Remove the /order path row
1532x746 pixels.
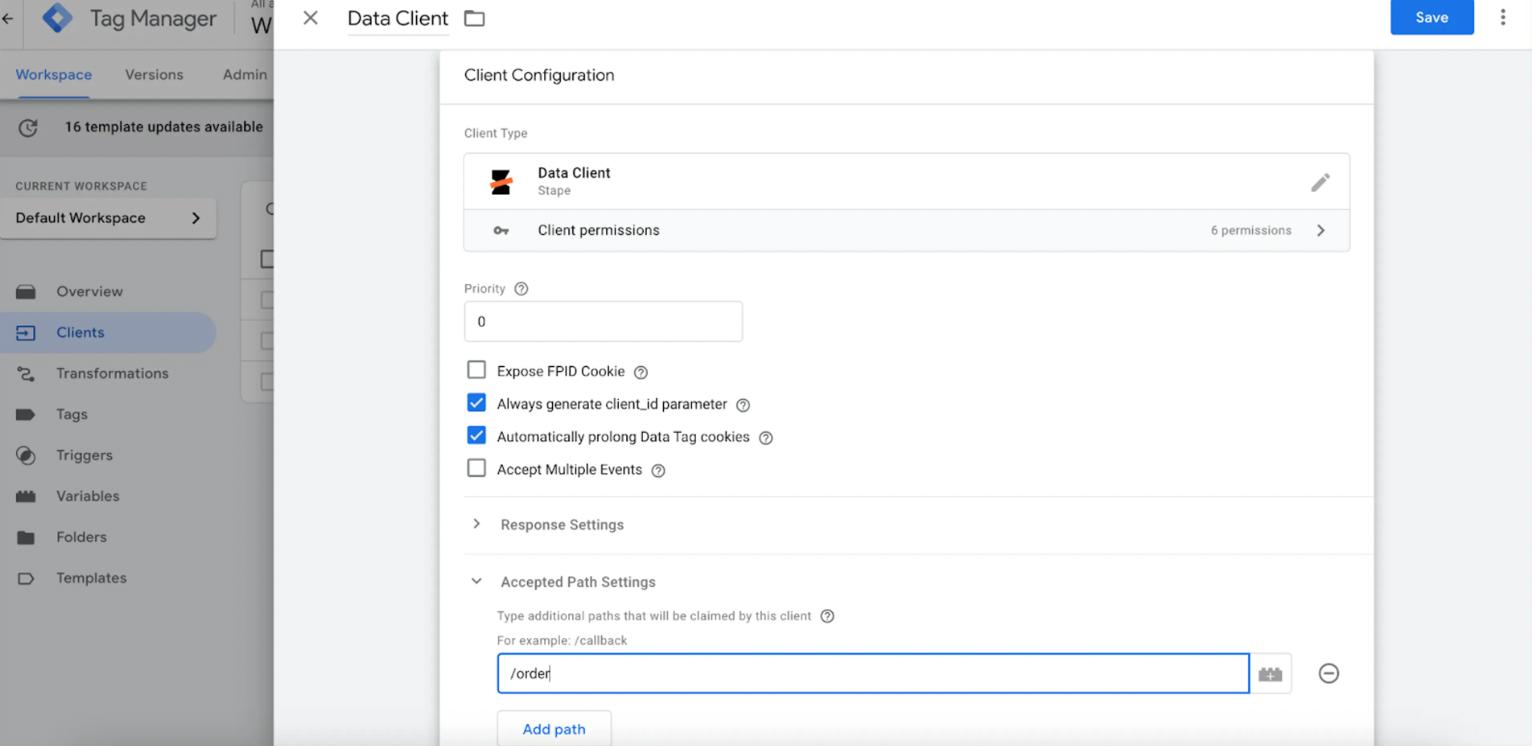(1329, 674)
